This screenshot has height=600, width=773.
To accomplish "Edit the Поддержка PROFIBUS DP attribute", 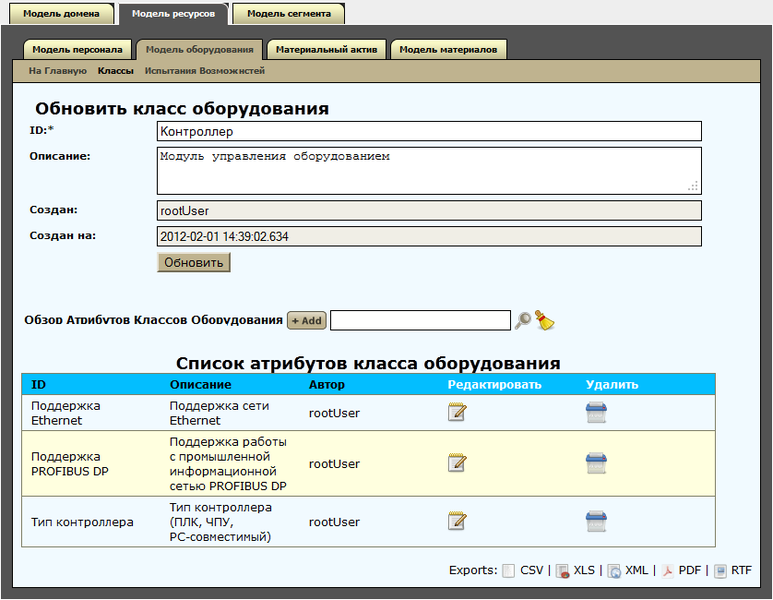I will (x=457, y=463).
